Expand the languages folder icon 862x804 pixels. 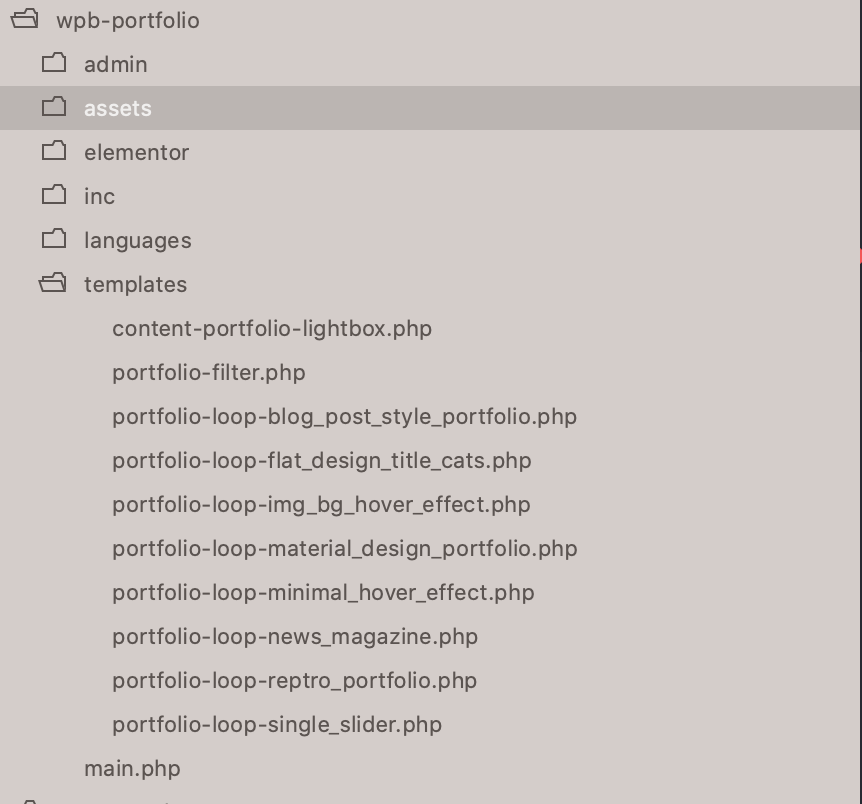tap(54, 239)
